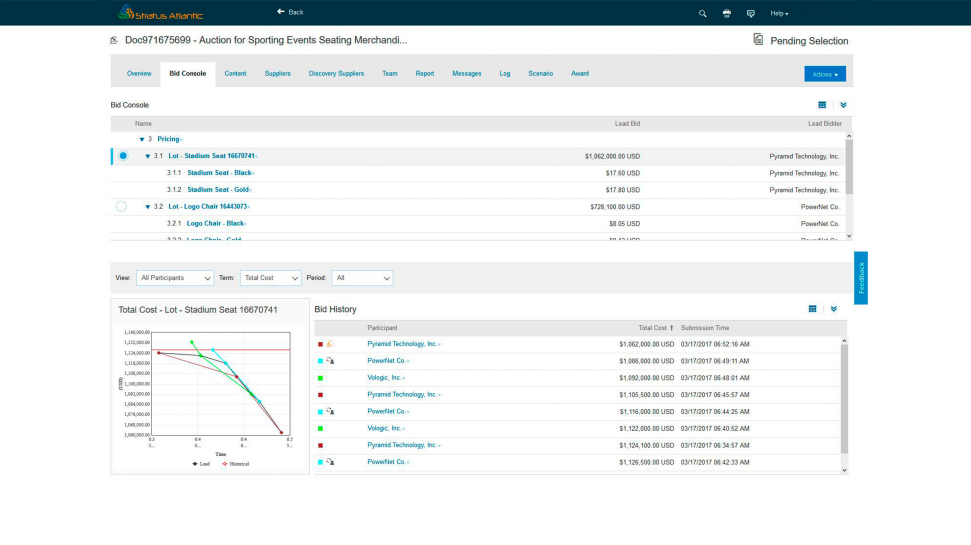This screenshot has width=971, height=545.
Task: Click the document icon beside Doc971675699 title
Action: point(114,40)
